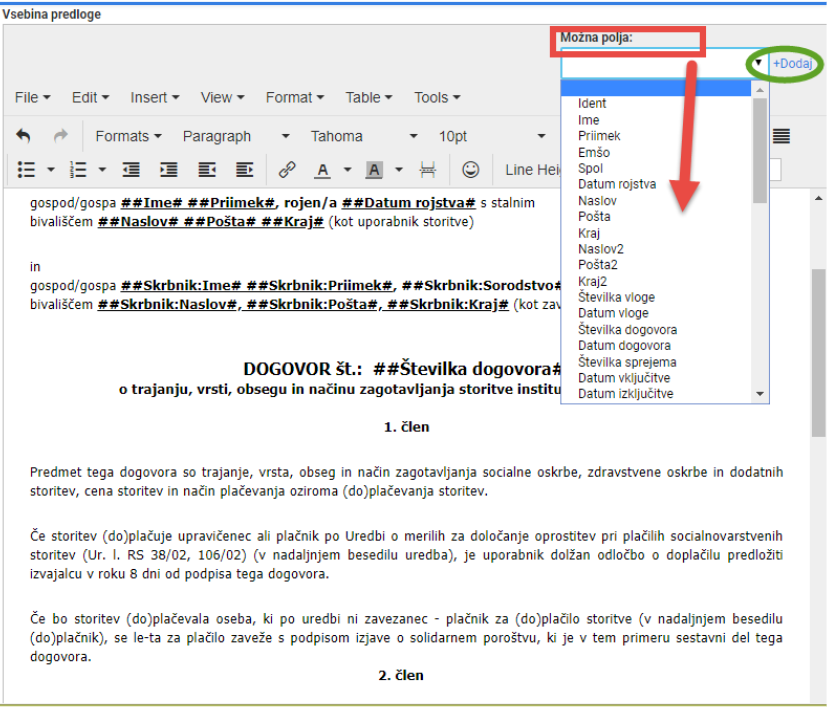
Task: Click the left-to-right text direction icon
Action: (x=207, y=170)
